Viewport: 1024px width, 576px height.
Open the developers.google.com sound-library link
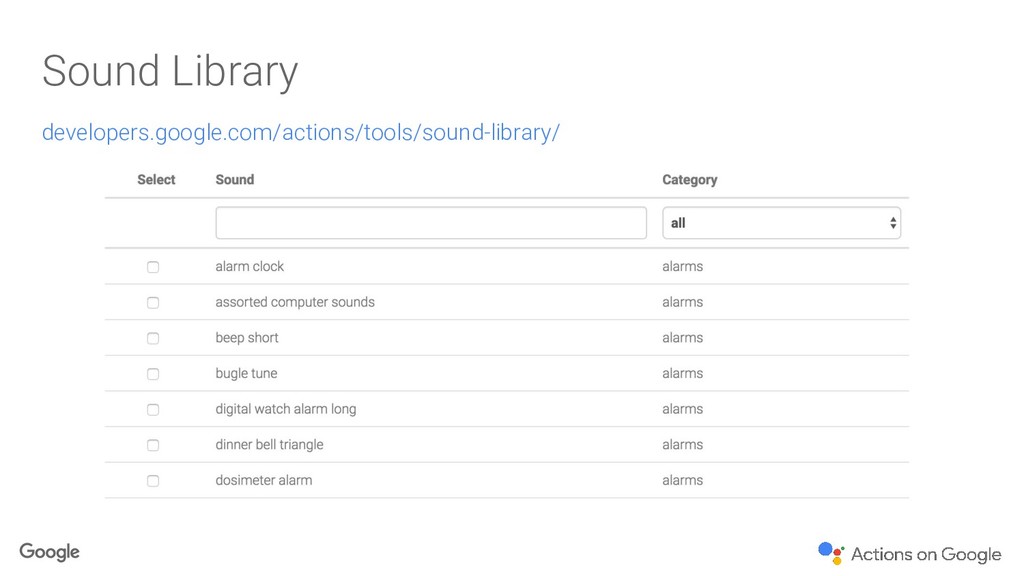click(301, 133)
